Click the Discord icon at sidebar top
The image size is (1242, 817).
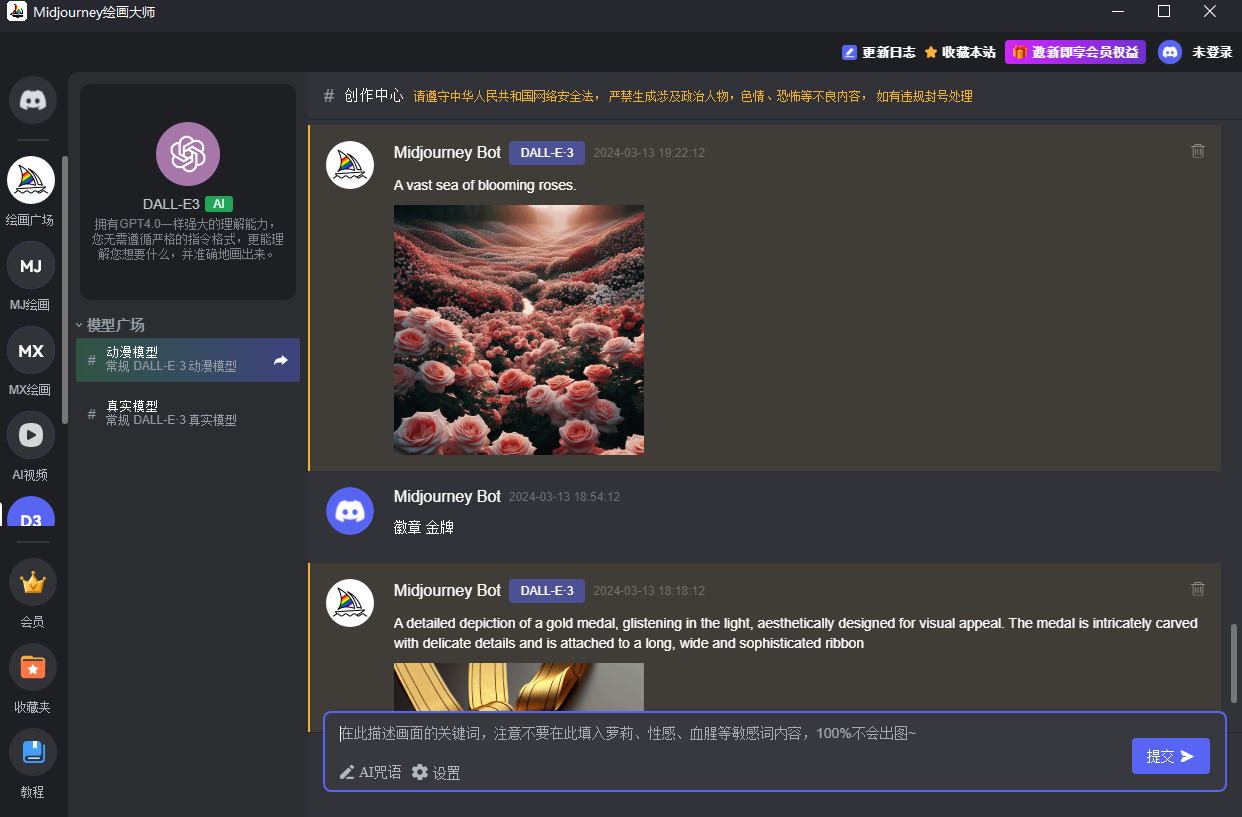click(x=31, y=100)
